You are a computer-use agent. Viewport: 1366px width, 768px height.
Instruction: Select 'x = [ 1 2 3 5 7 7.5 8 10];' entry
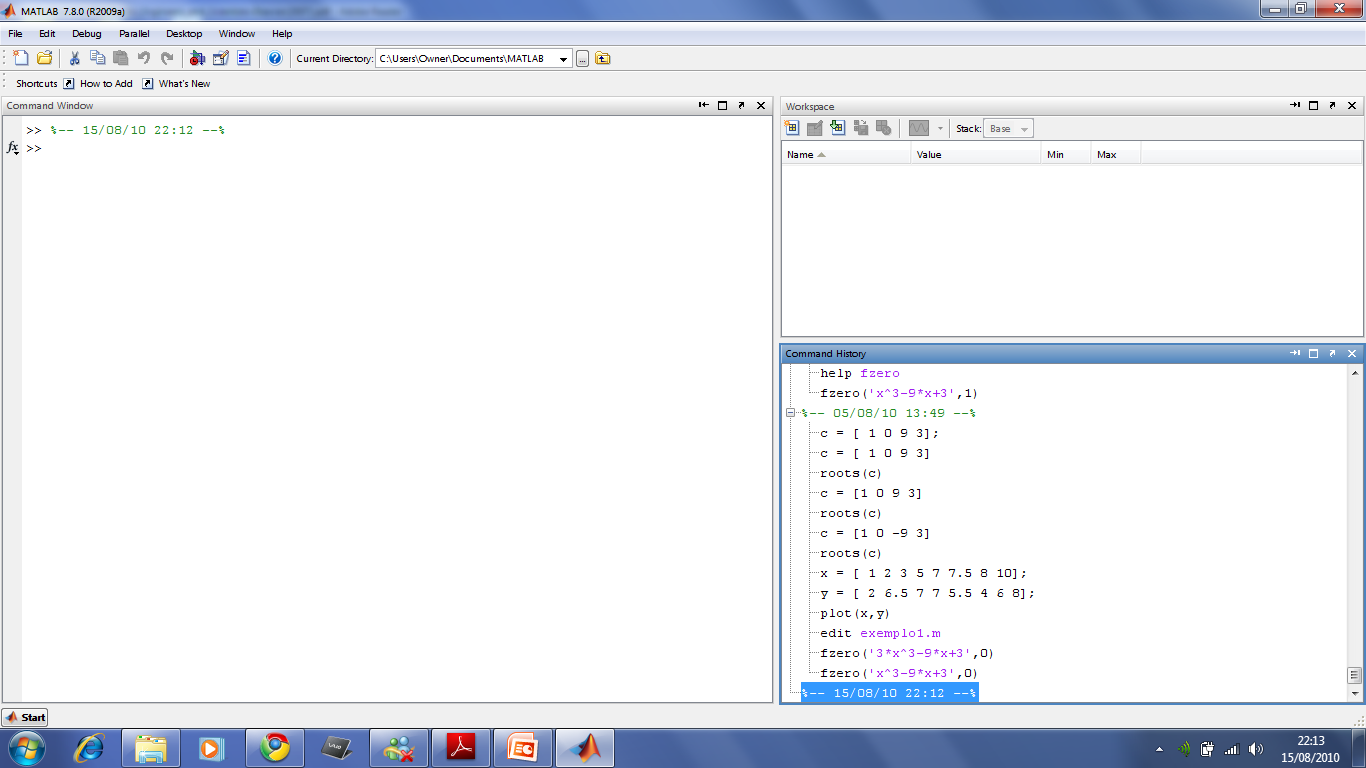click(x=924, y=573)
